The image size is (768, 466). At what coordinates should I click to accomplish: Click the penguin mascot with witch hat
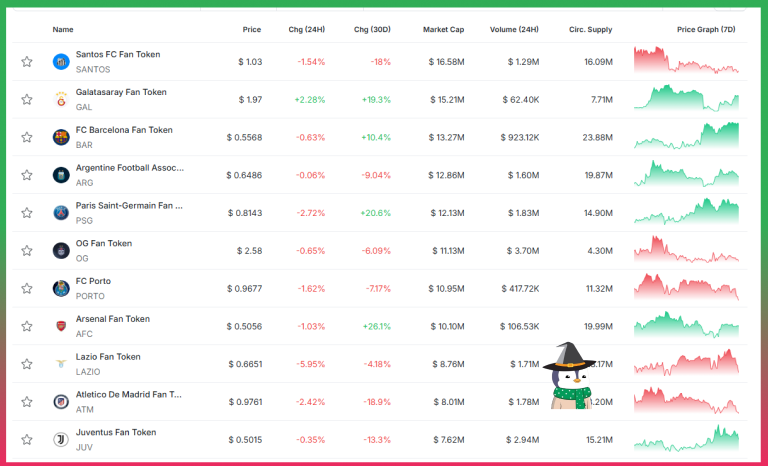[569, 376]
